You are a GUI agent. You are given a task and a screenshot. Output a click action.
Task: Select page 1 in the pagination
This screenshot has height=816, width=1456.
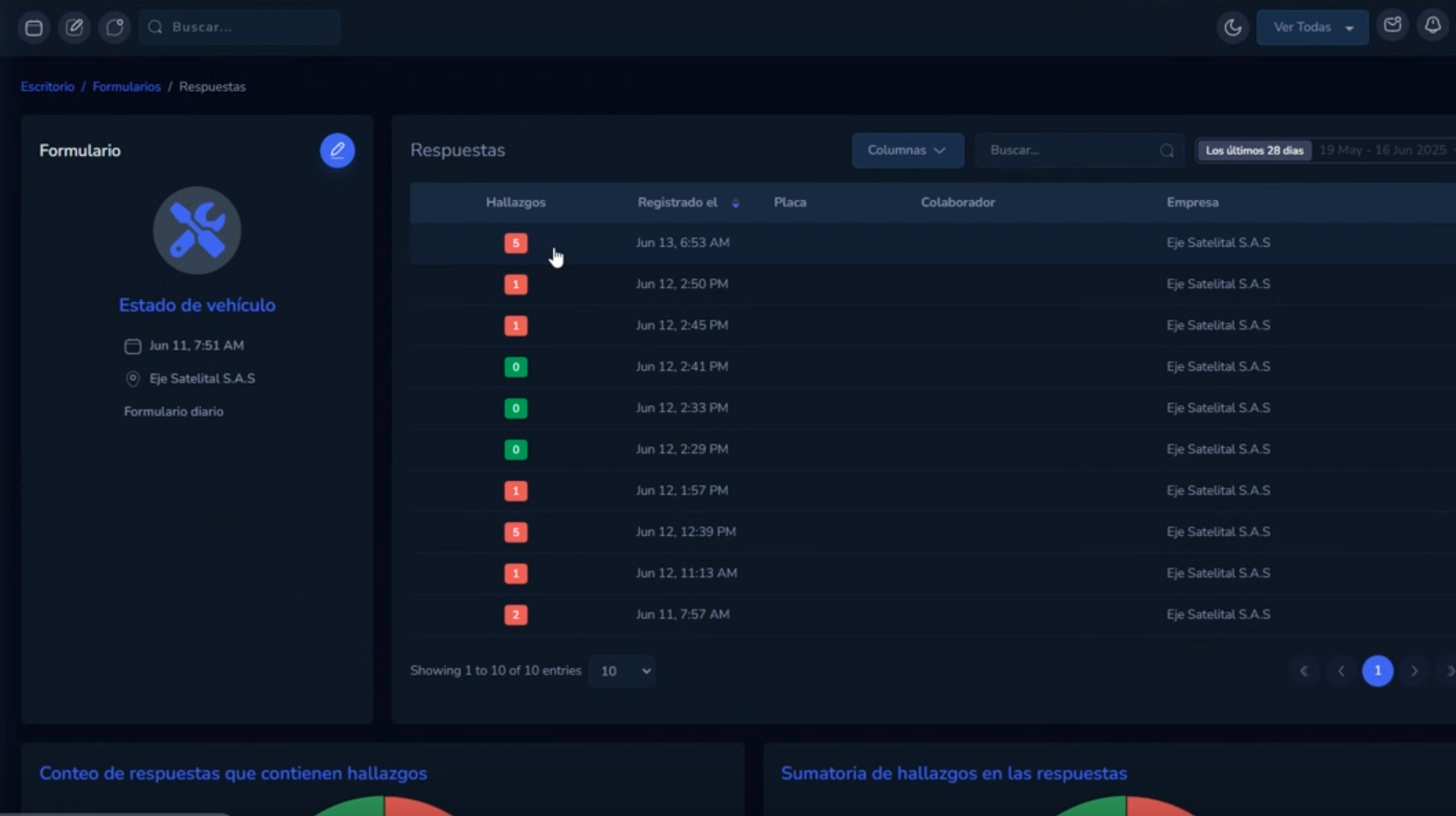tap(1378, 671)
